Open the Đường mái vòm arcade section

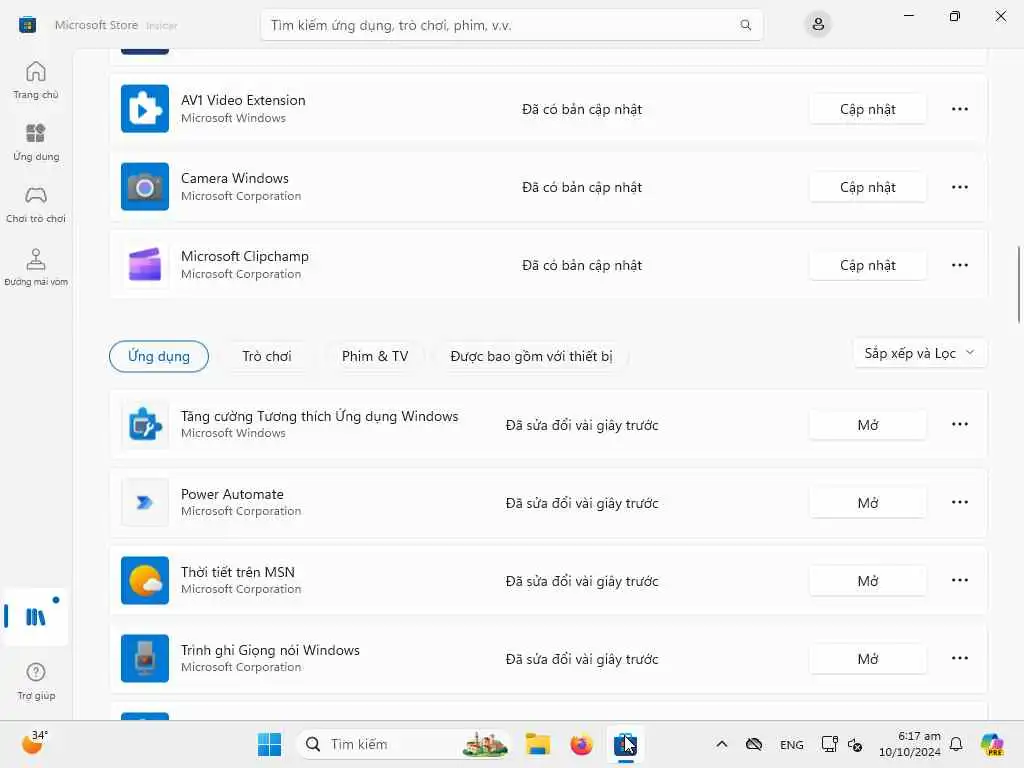[36, 267]
